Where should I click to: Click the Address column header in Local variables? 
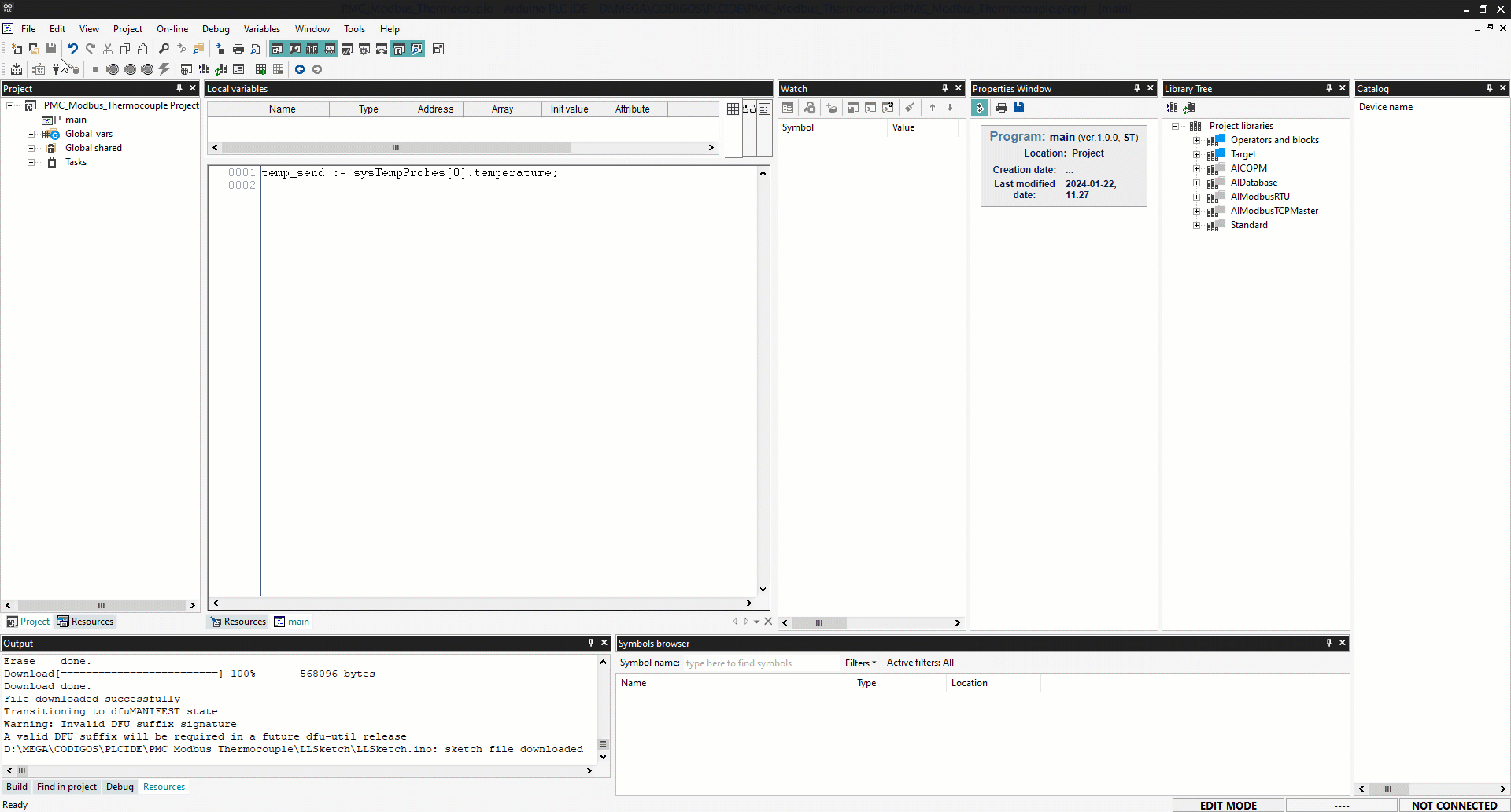(x=435, y=109)
